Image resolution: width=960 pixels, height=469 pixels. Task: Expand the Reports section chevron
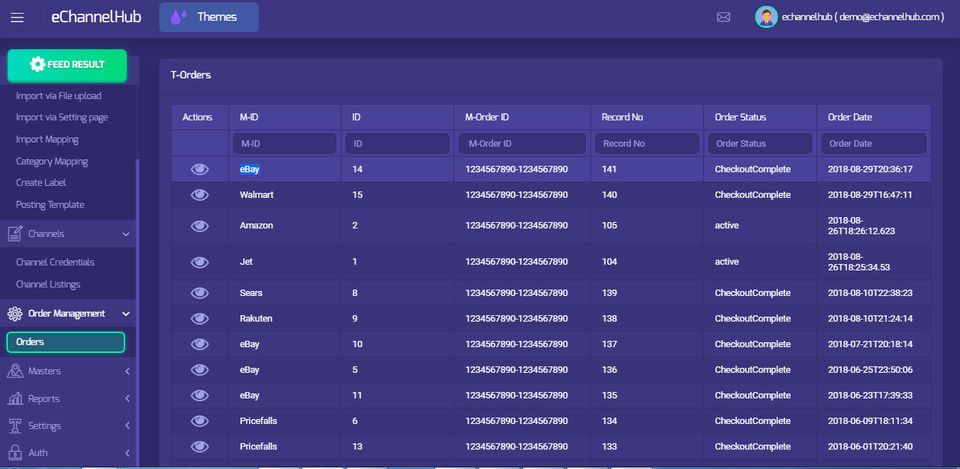point(127,399)
